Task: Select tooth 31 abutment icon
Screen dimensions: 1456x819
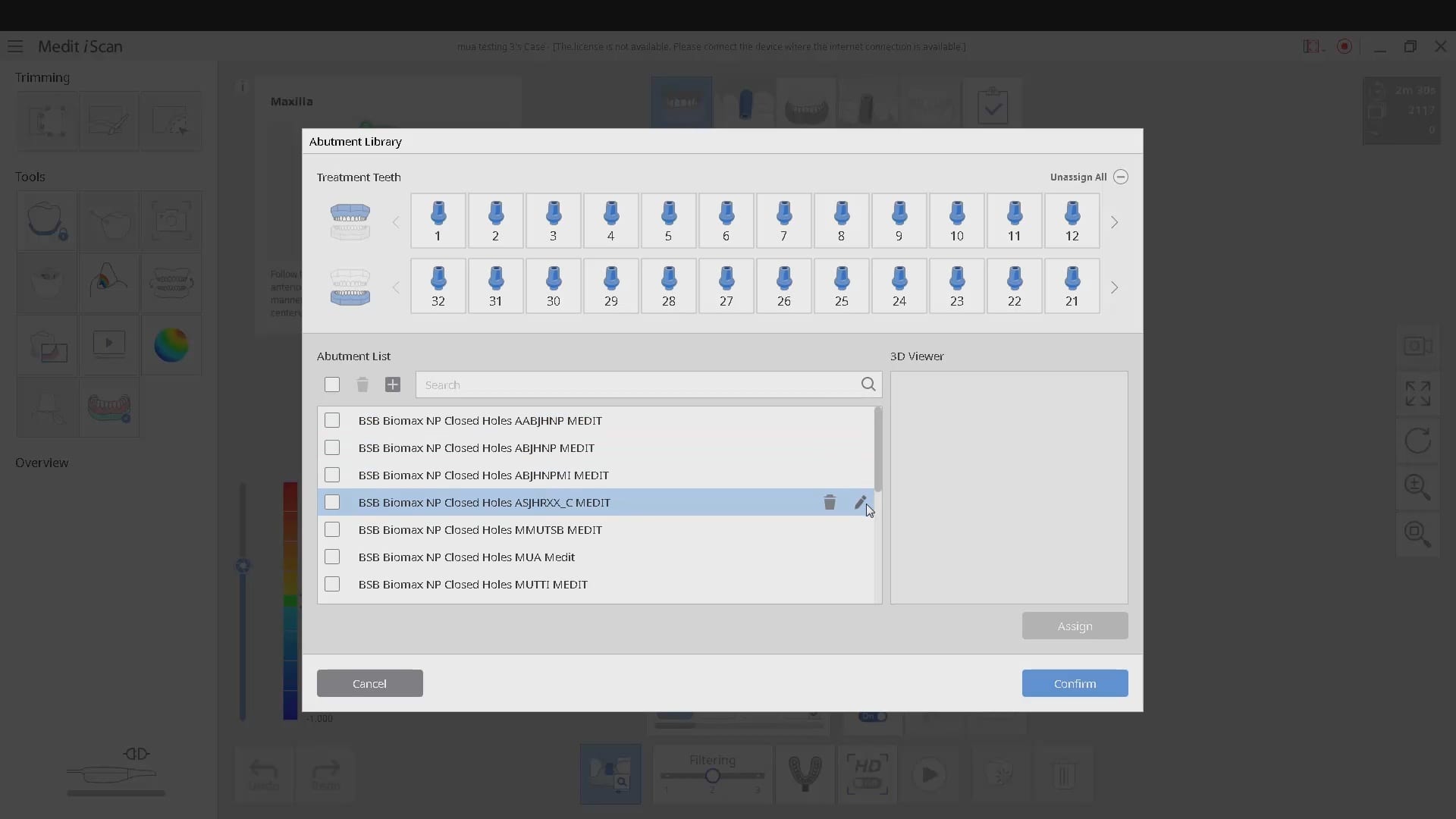Action: coord(495,286)
